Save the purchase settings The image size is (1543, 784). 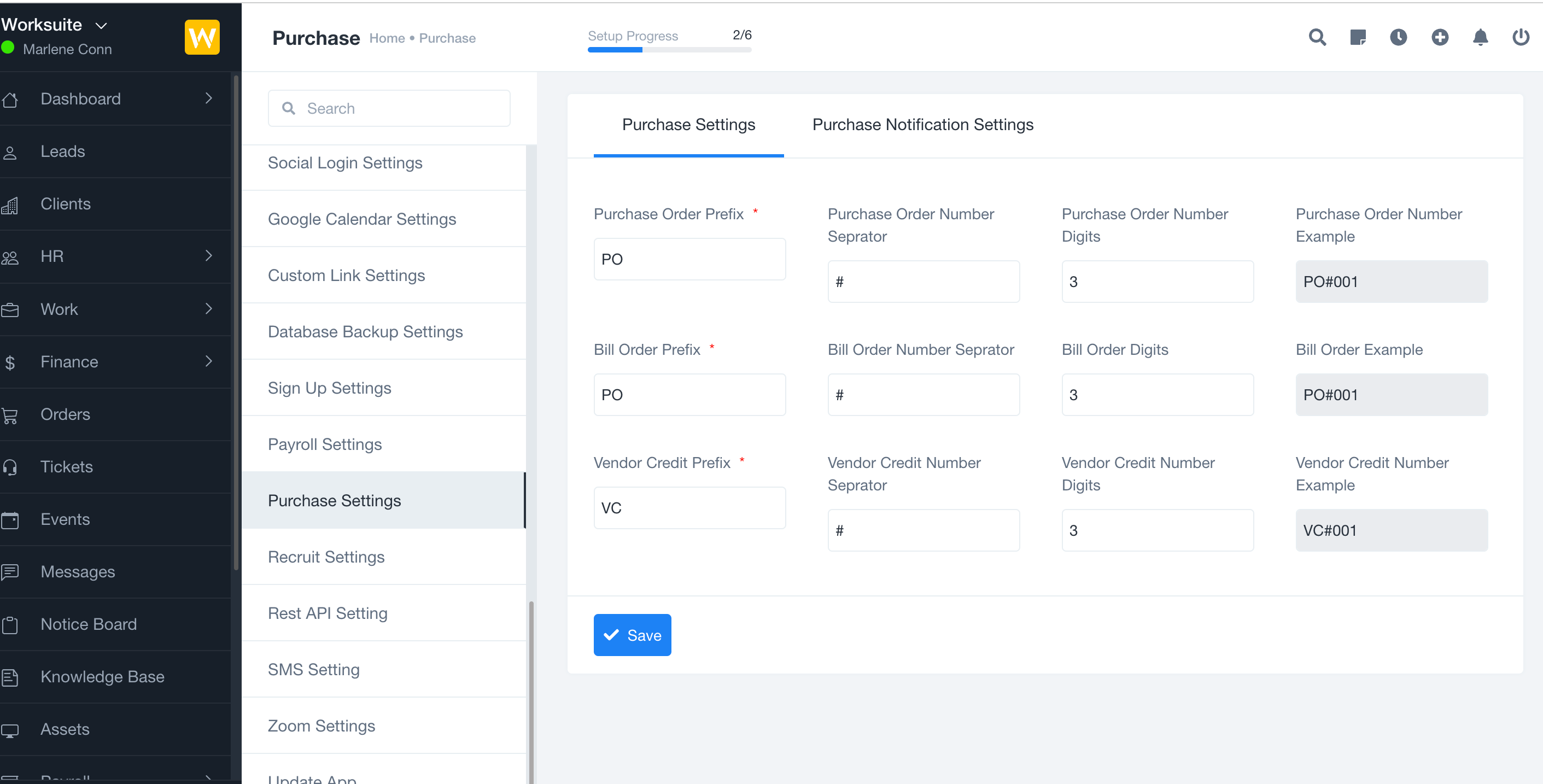(632, 635)
